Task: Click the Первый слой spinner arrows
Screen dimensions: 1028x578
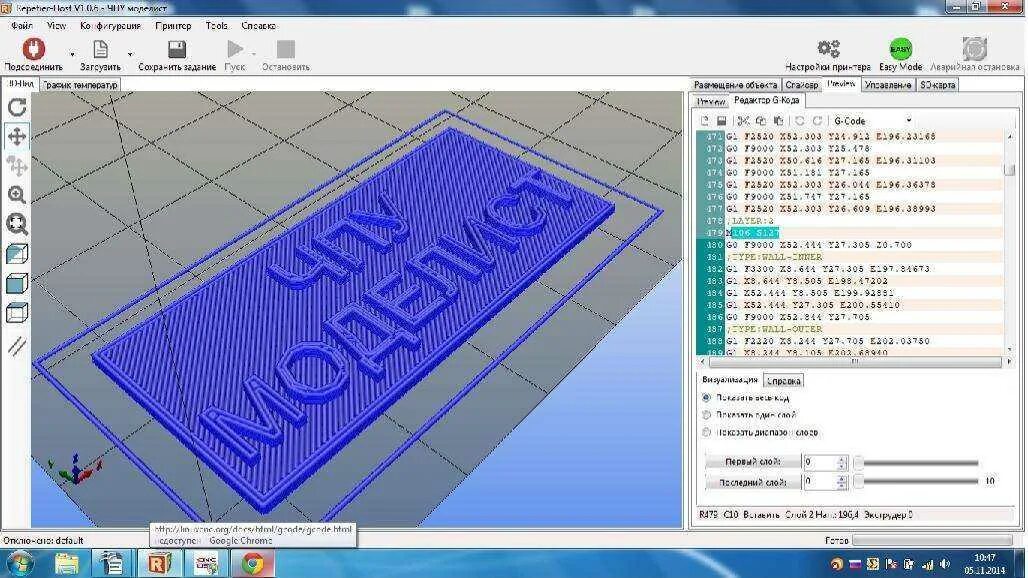Action: (x=842, y=463)
